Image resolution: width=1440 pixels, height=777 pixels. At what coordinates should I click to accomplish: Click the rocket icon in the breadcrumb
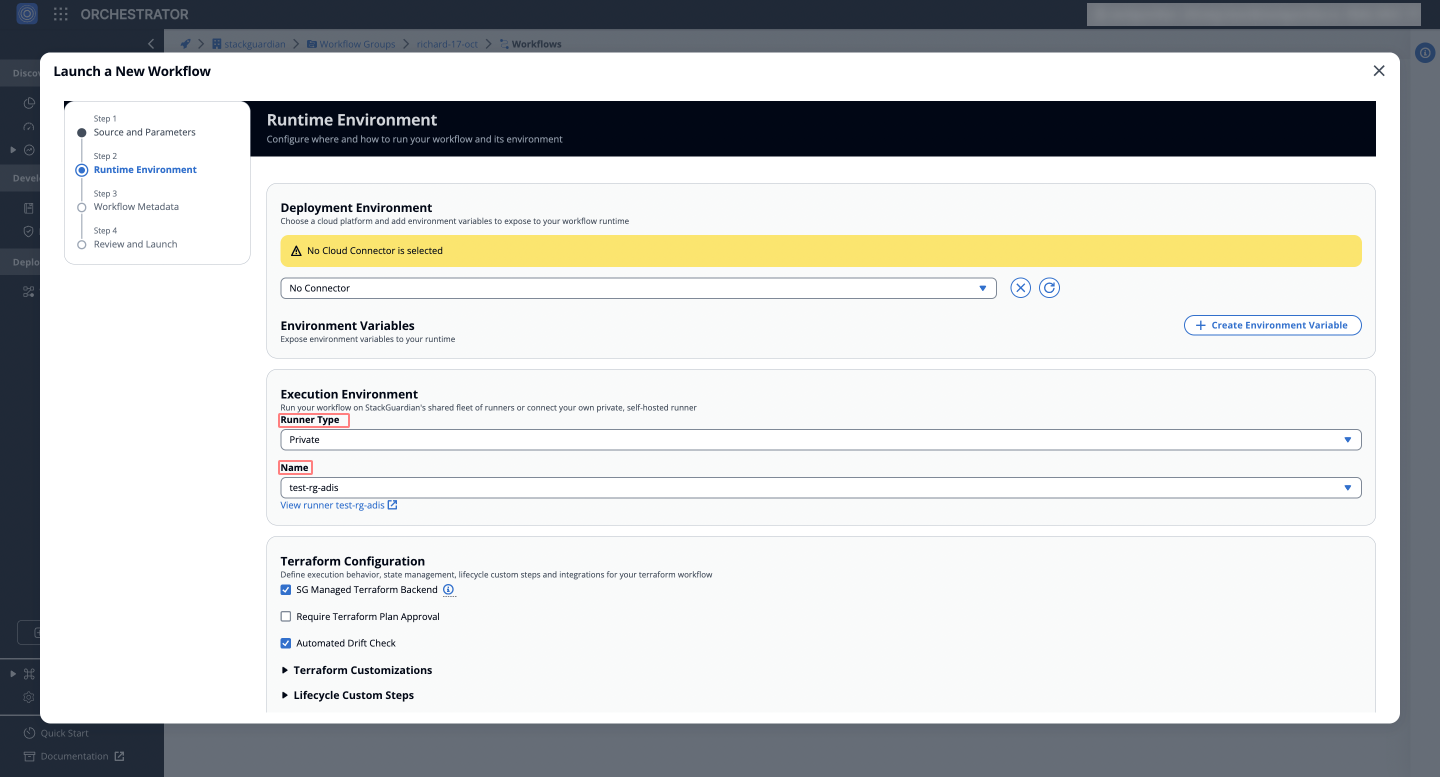pos(184,43)
